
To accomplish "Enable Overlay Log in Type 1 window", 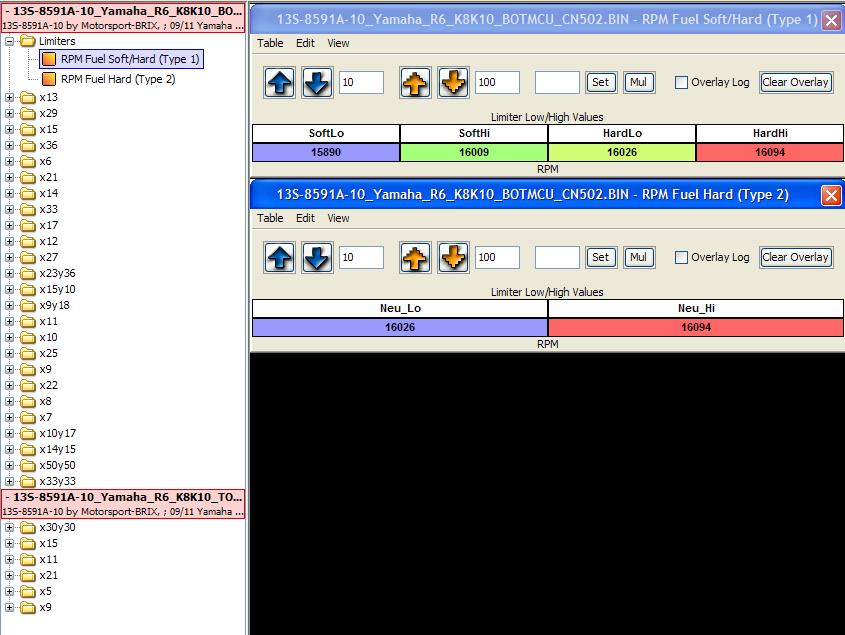I will pyautogui.click(x=681, y=83).
